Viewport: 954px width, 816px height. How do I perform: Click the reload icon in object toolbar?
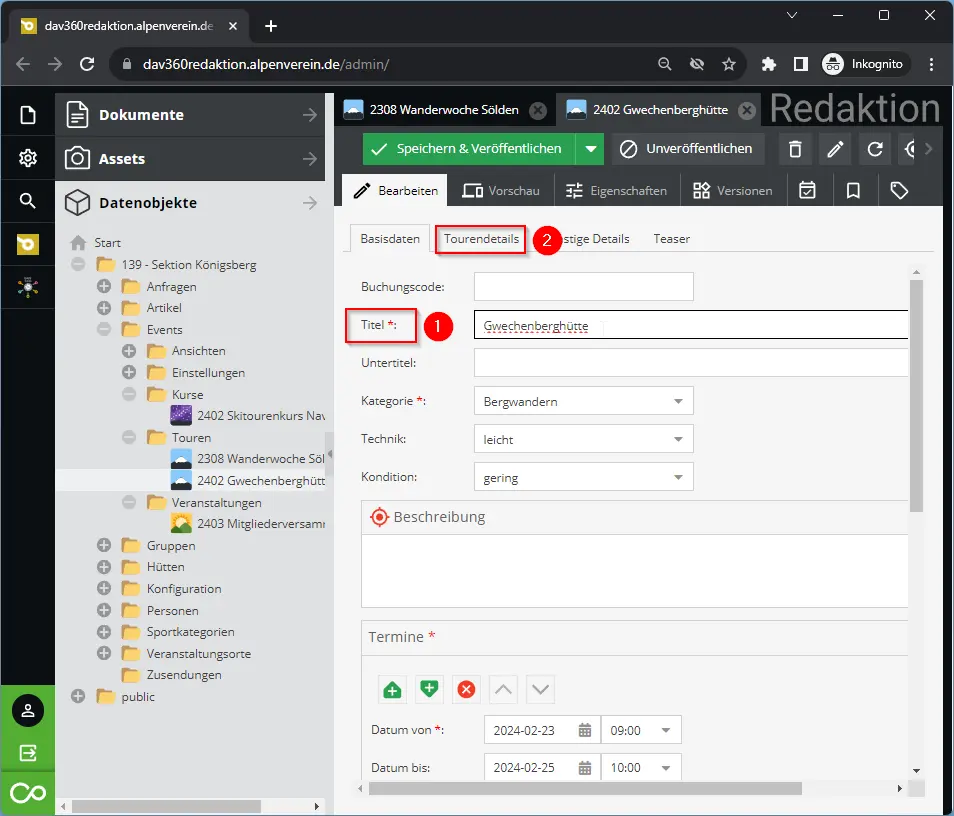tap(875, 149)
